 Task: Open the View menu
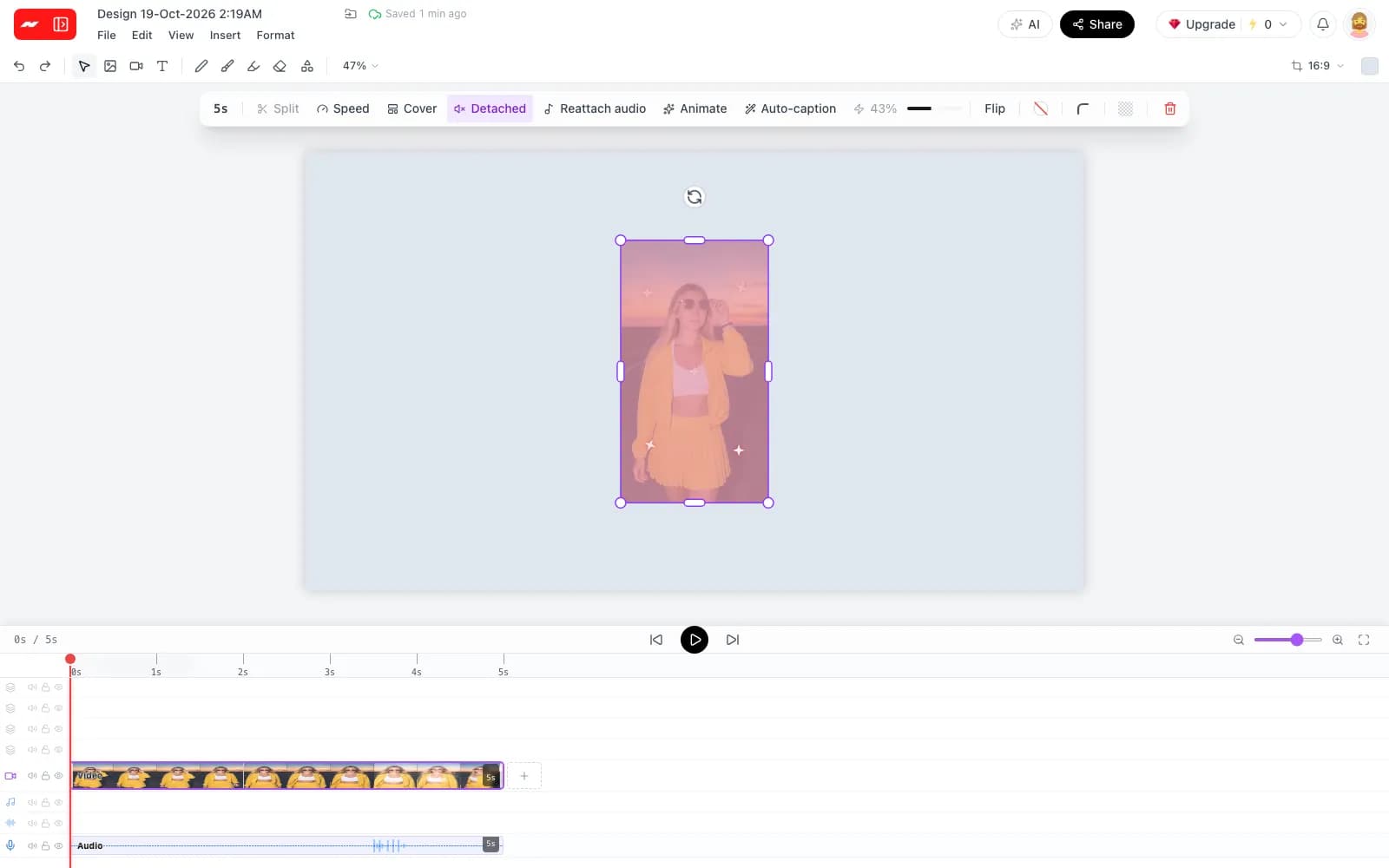[x=181, y=36]
